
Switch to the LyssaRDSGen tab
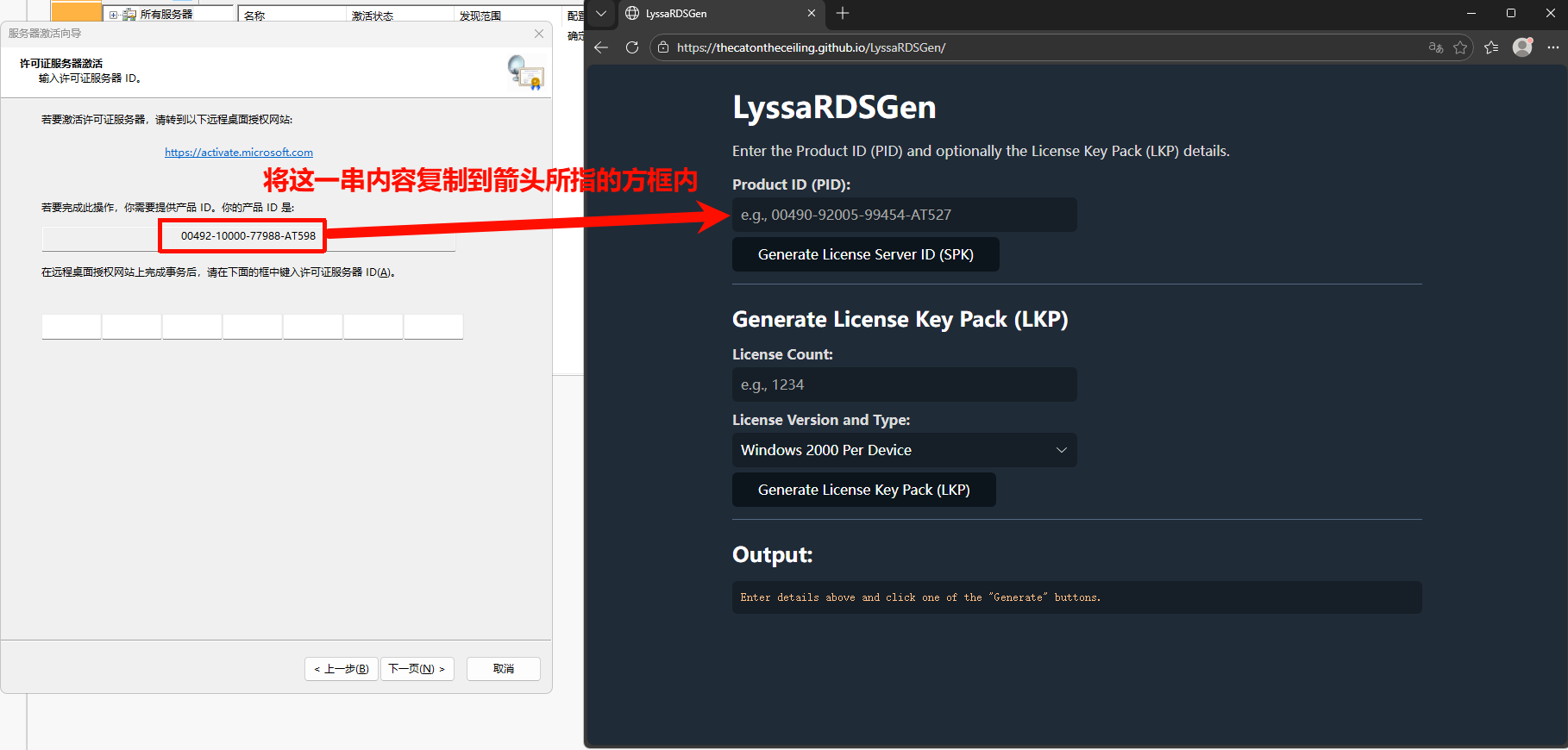[x=707, y=14]
